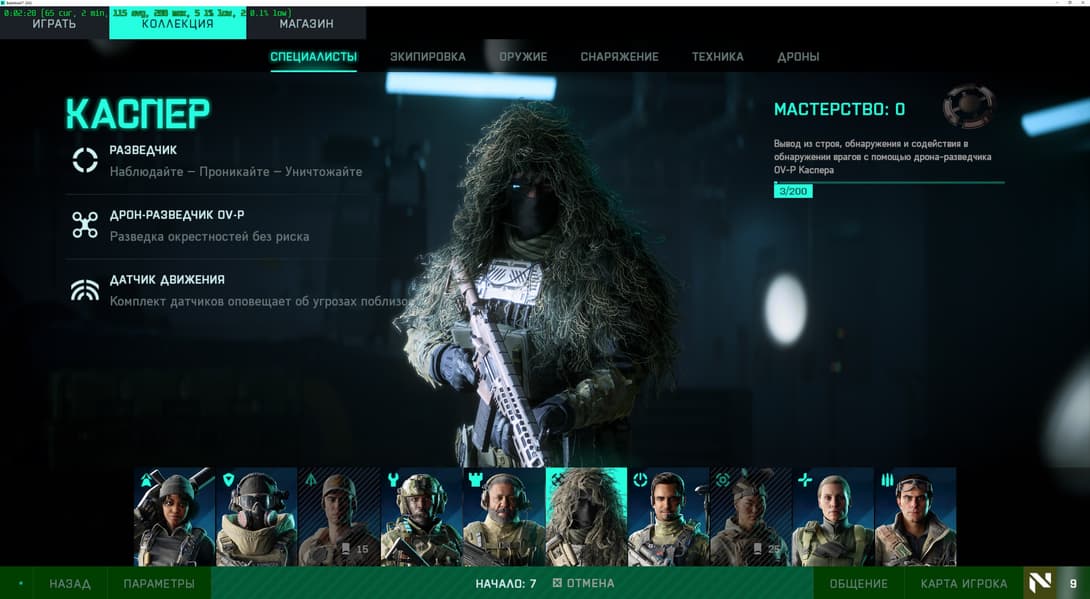Viewport: 1090px width, 599px height.
Task: Select the locked specialist marked 25
Action: point(751,516)
